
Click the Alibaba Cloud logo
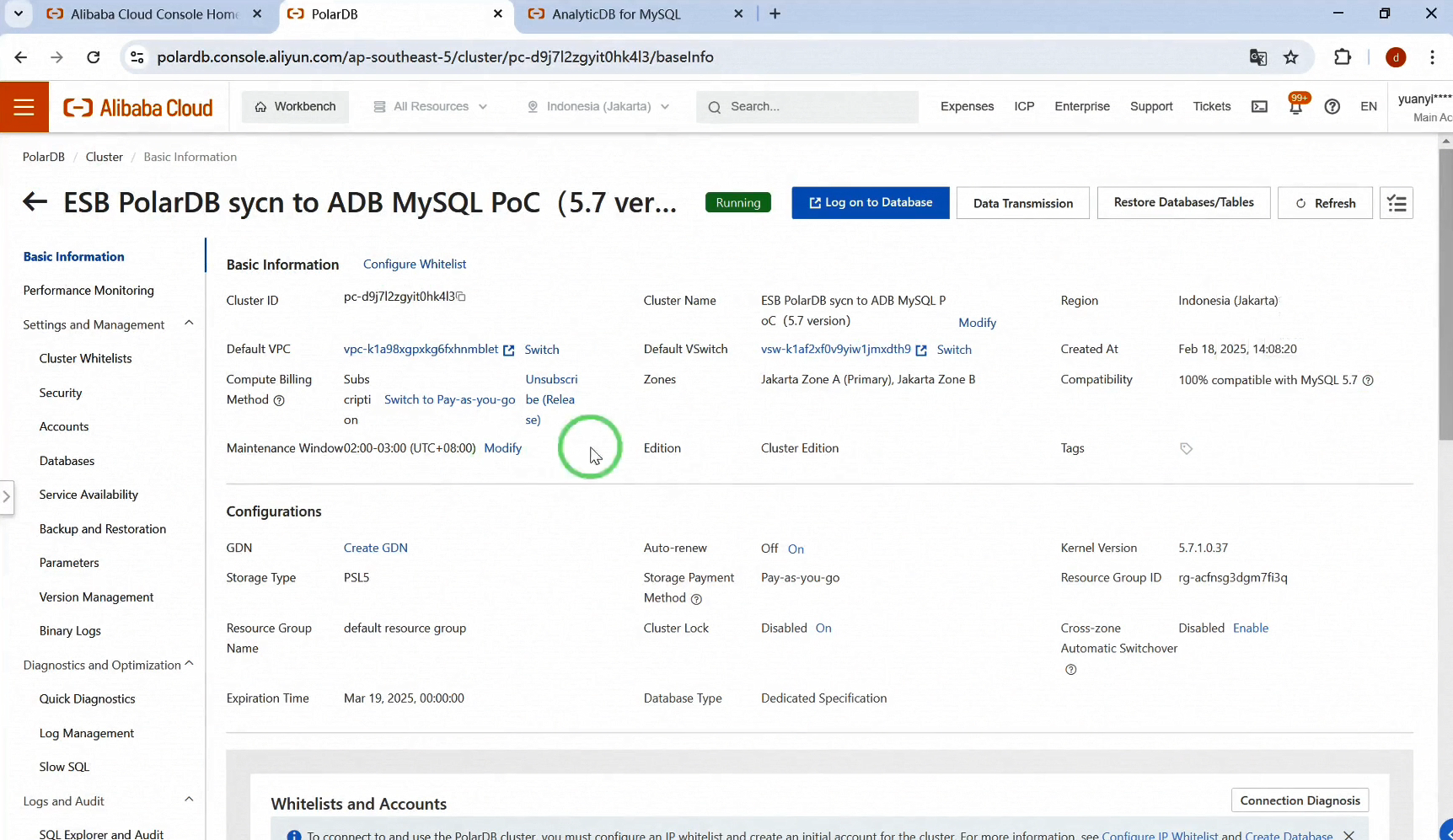coord(138,108)
